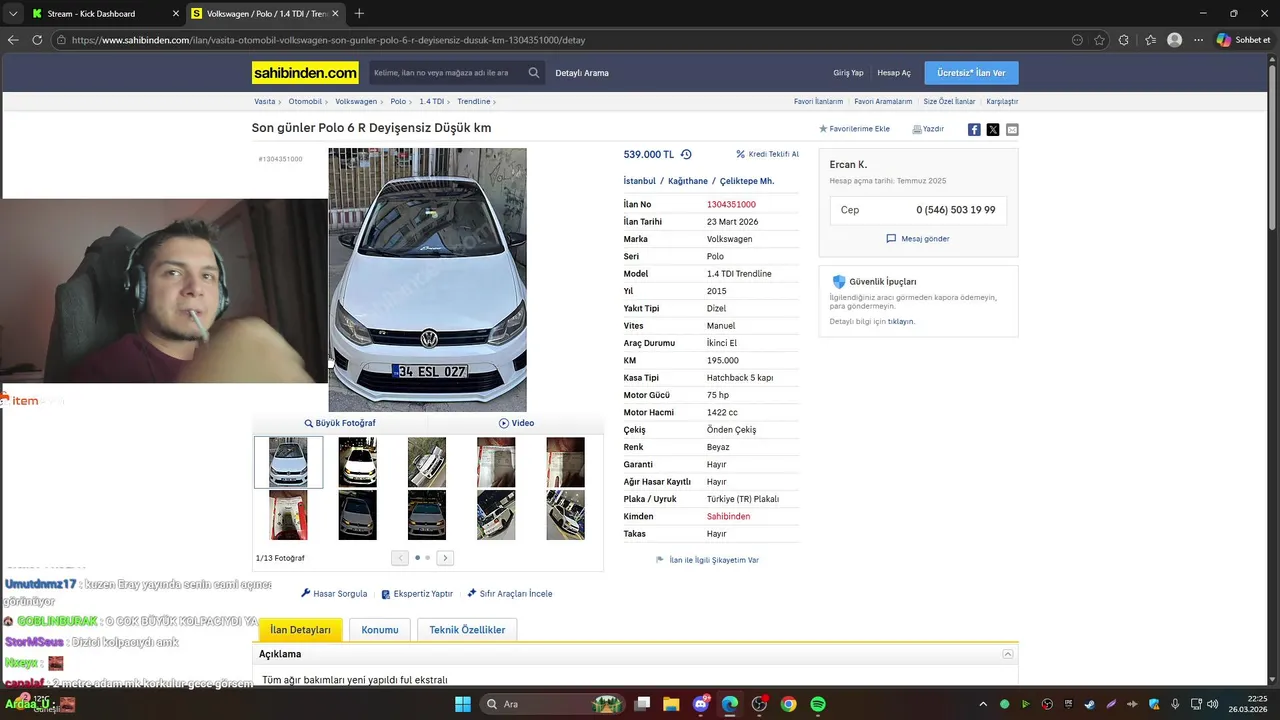1280x720 pixels.
Task: Click the sahibinden.com logo
Action: (x=305, y=73)
